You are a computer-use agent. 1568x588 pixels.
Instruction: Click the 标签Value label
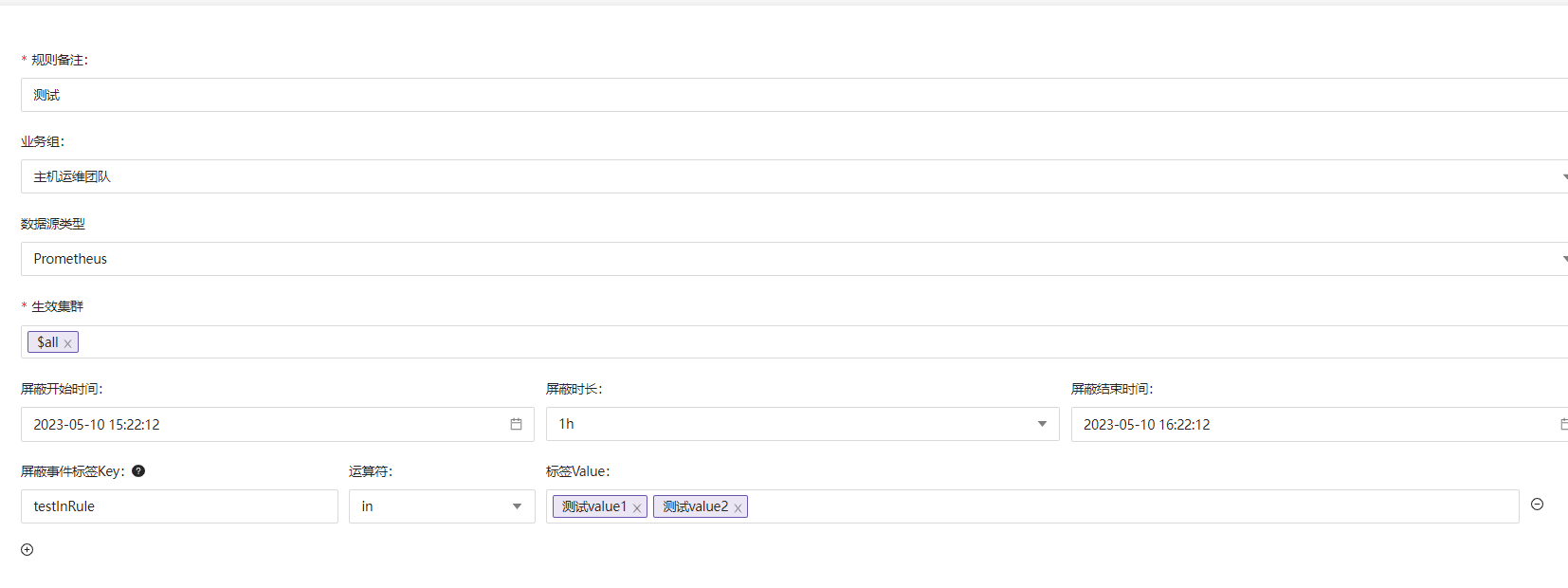[578, 471]
